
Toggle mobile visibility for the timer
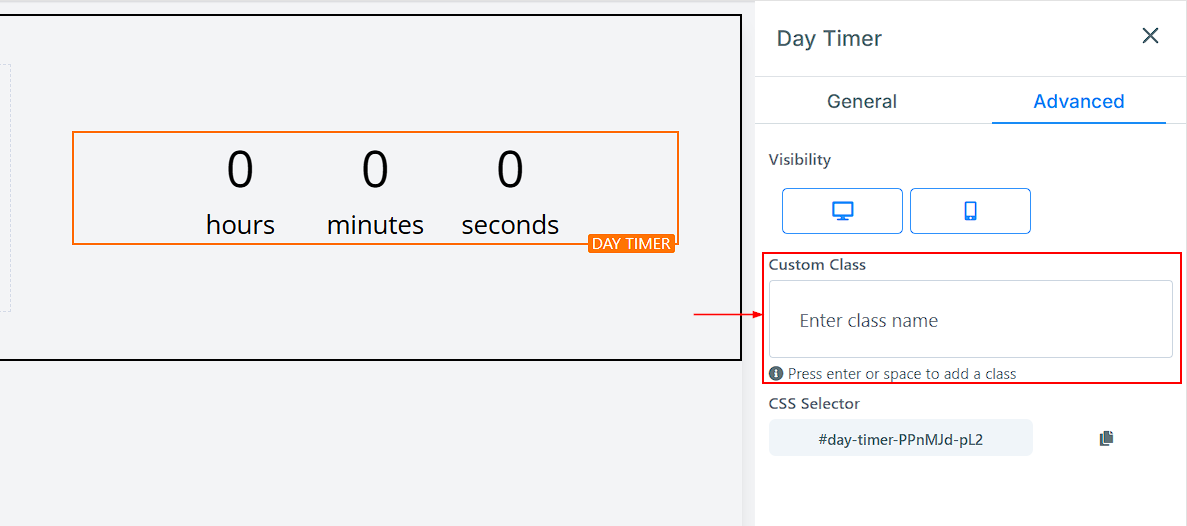(x=970, y=211)
